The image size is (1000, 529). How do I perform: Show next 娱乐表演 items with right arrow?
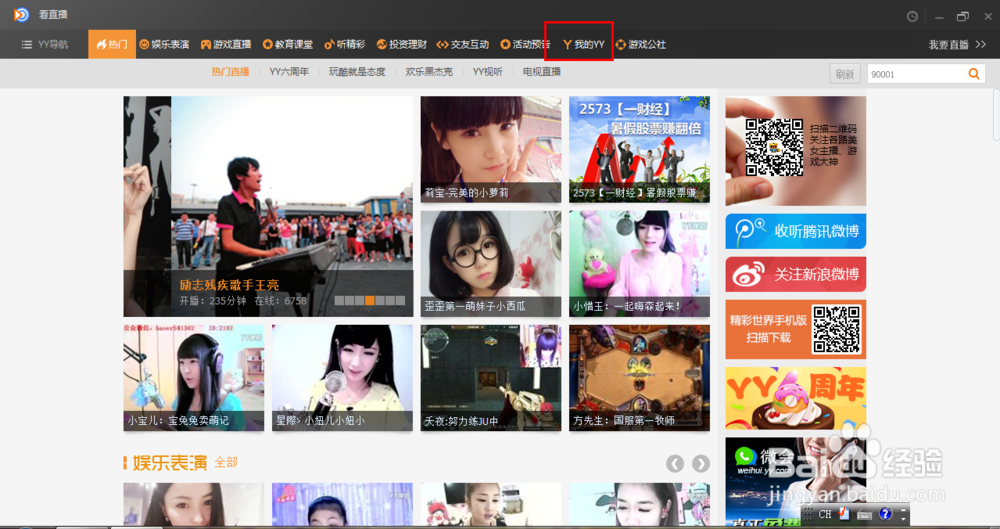pos(701,464)
